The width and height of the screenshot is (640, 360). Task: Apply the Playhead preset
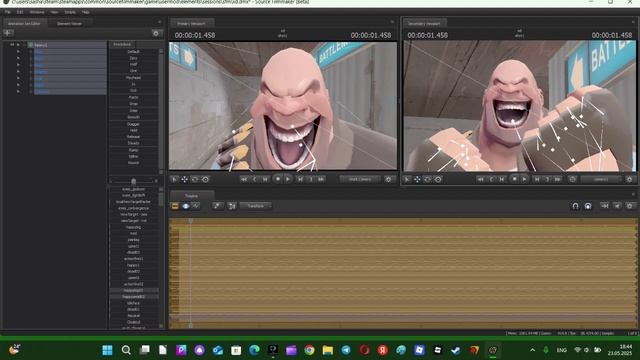(133, 78)
